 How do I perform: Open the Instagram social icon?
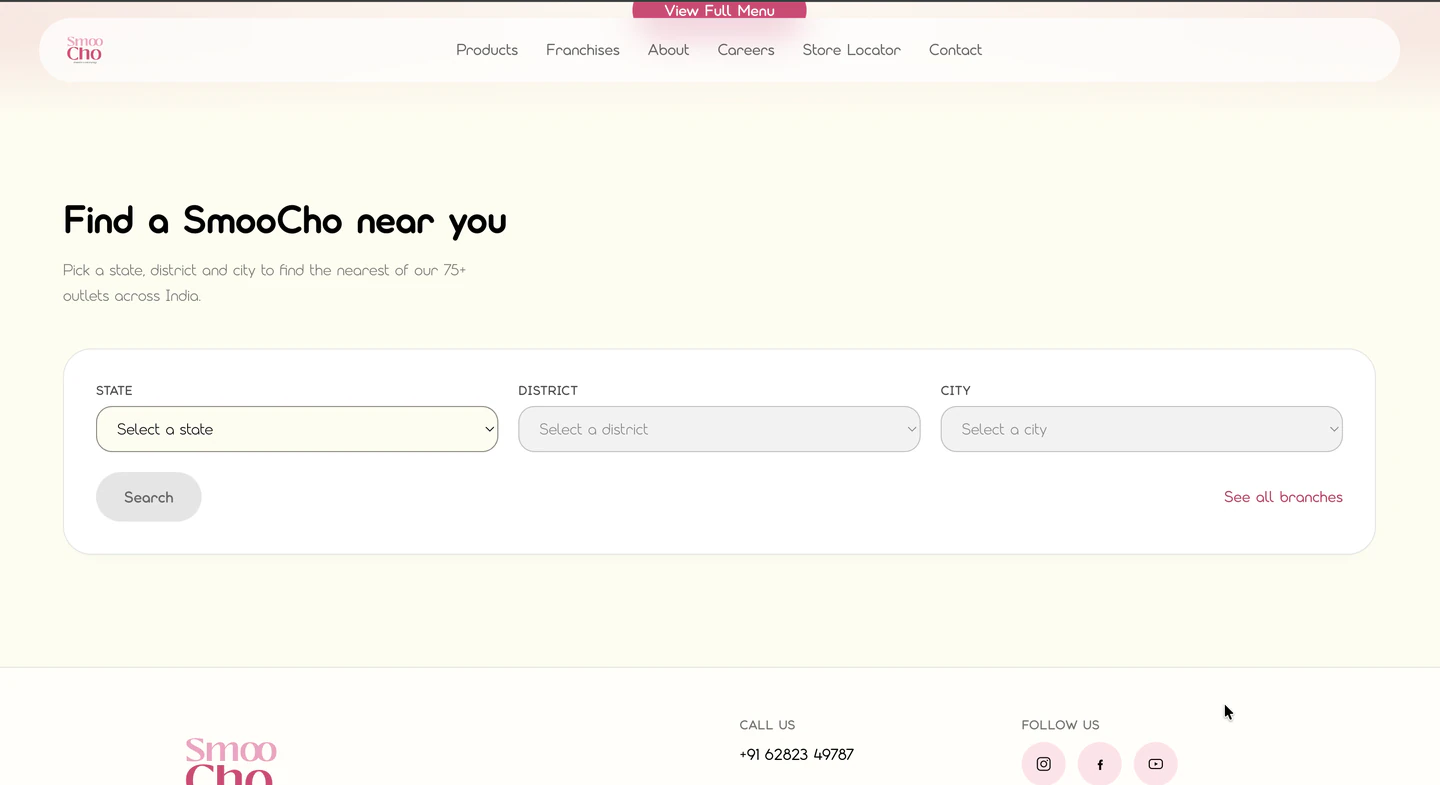click(x=1043, y=764)
